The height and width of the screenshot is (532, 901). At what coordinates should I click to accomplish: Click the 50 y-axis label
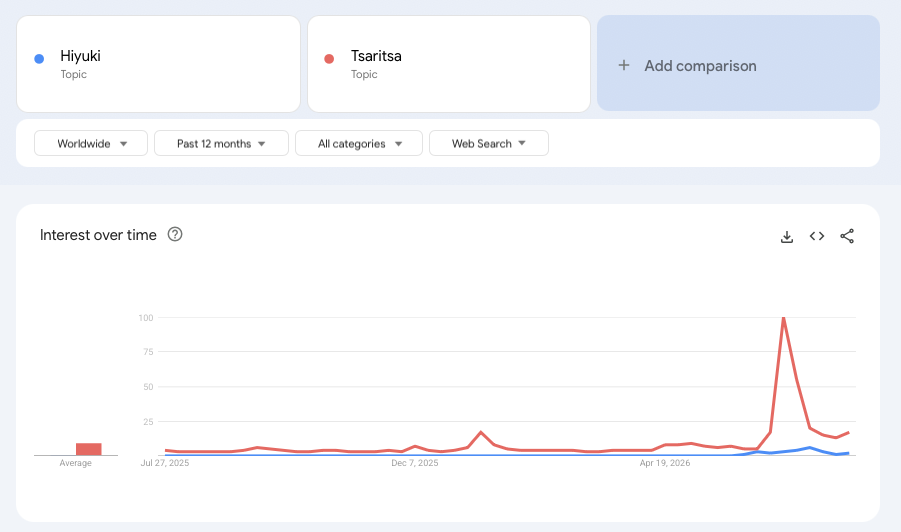click(148, 387)
